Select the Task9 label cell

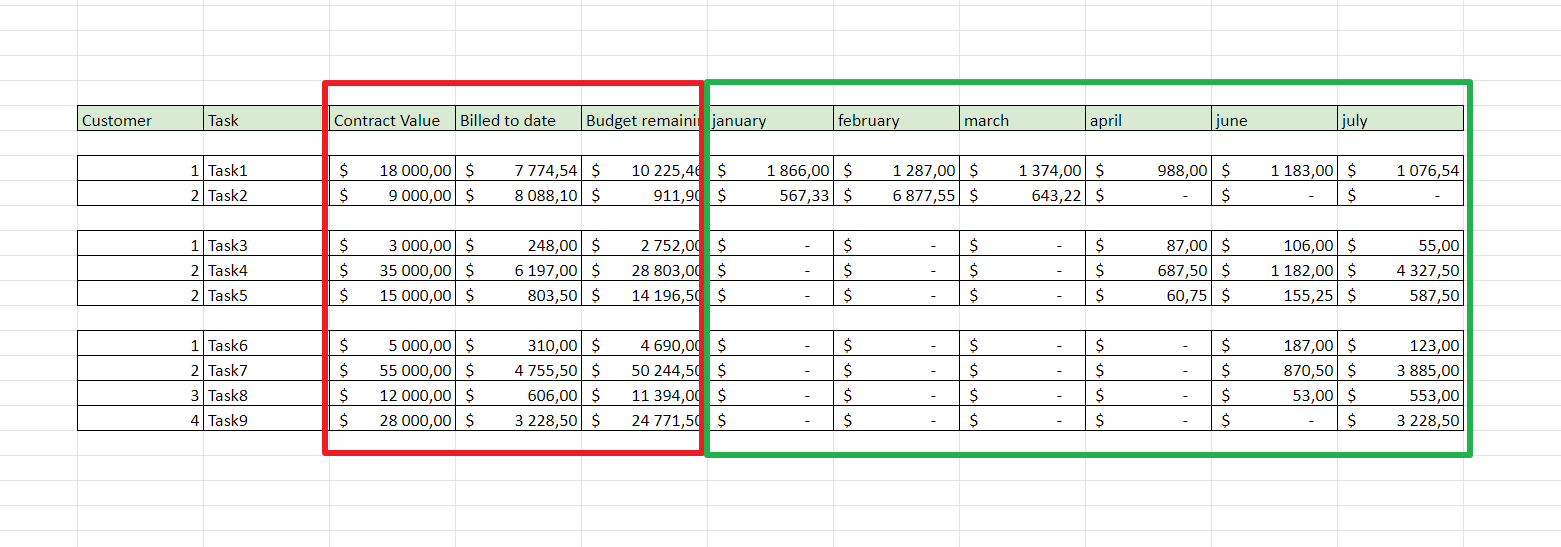[267, 419]
